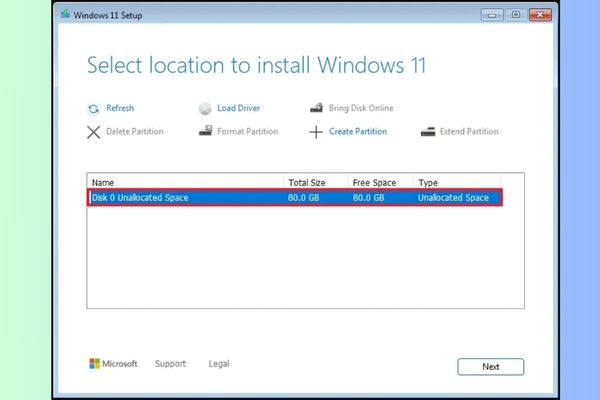
Task: Open the Load Driver link
Action: [x=238, y=108]
